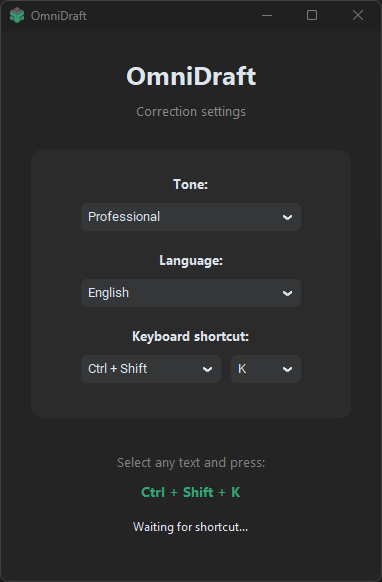Click the chevron arrow on the Language selector
The width and height of the screenshot is (382, 582).
coord(287,293)
